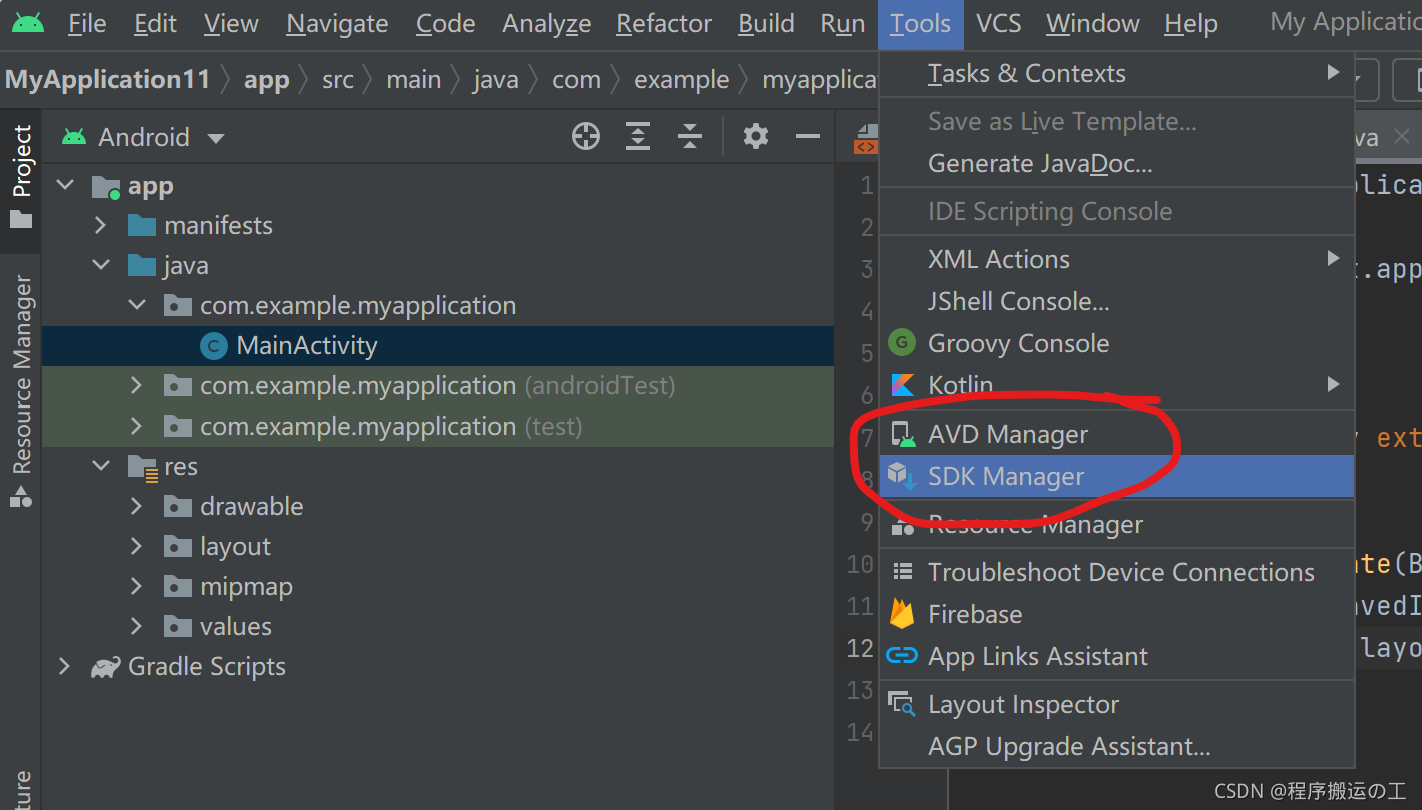The width and height of the screenshot is (1422, 810).
Task: Click the Groovy Console G icon
Action: 902,343
